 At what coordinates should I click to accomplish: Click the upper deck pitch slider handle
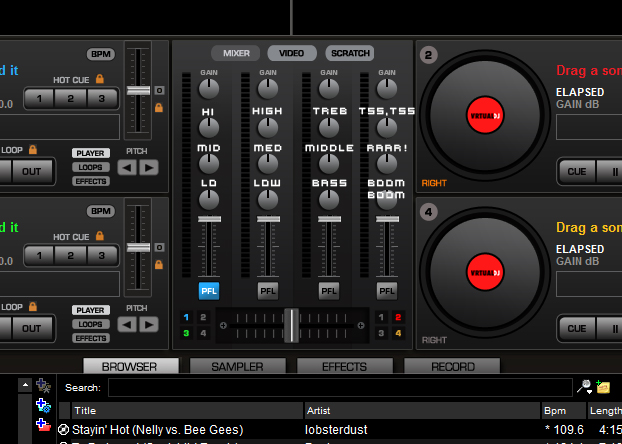pos(138,90)
